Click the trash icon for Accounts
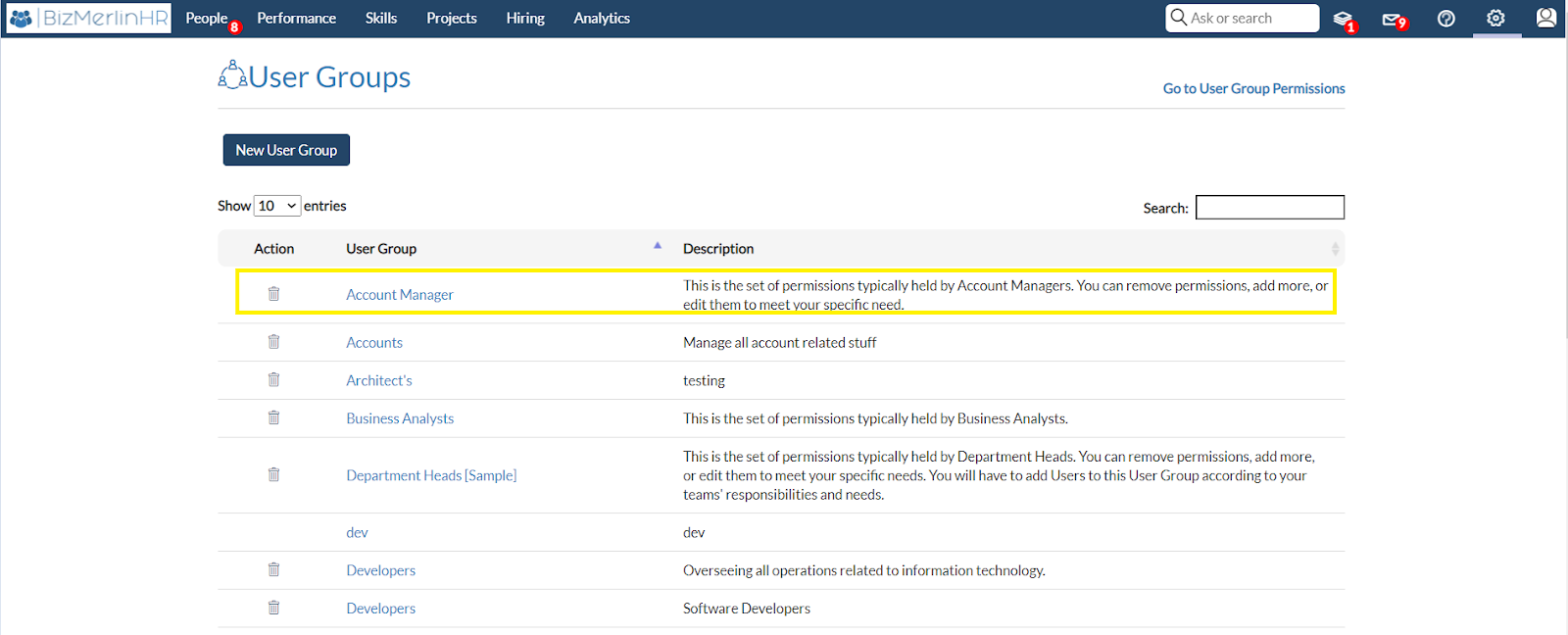Image resolution: width=1568 pixels, height=635 pixels. [273, 342]
